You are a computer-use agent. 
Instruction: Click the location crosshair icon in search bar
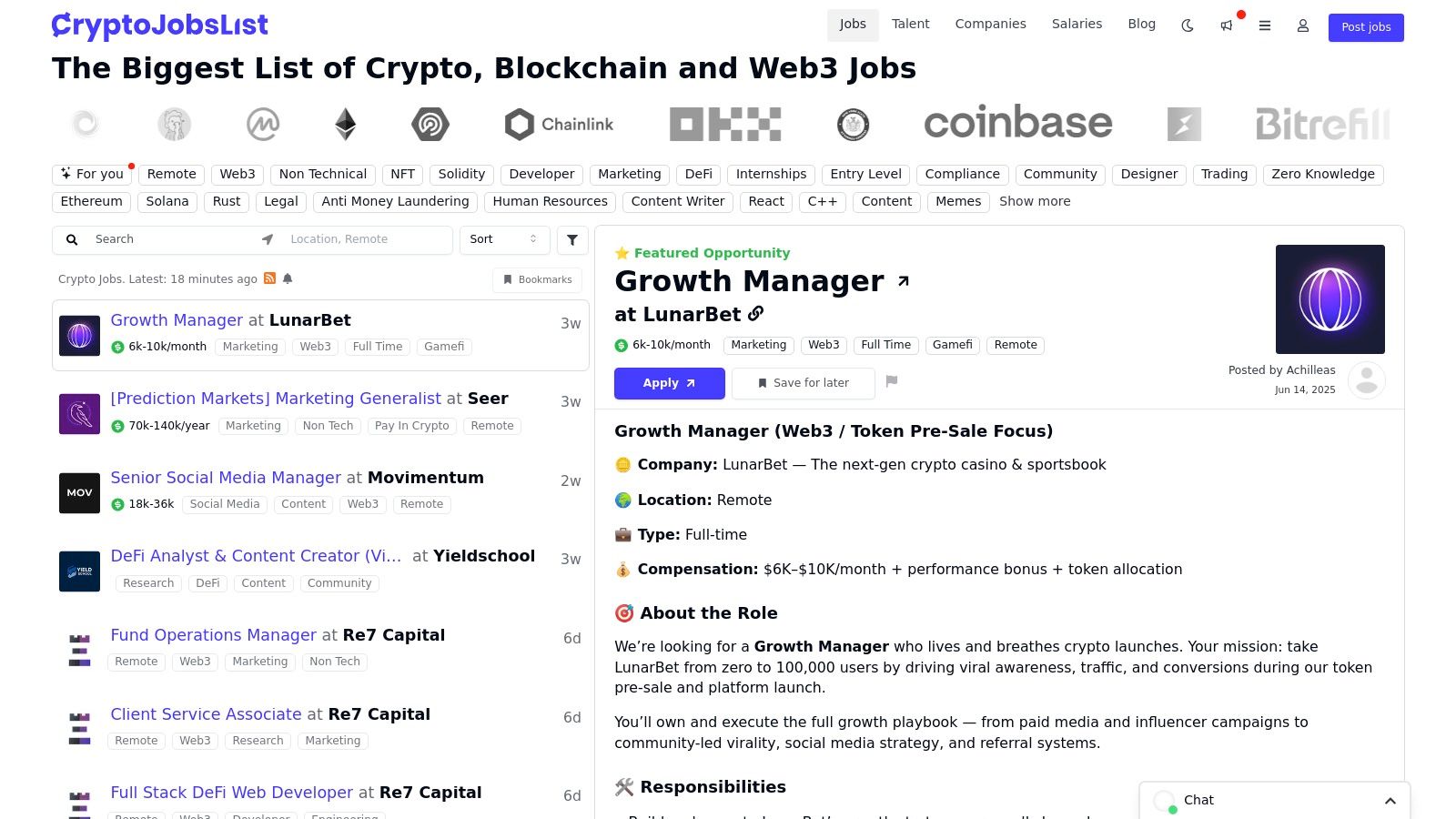click(267, 239)
